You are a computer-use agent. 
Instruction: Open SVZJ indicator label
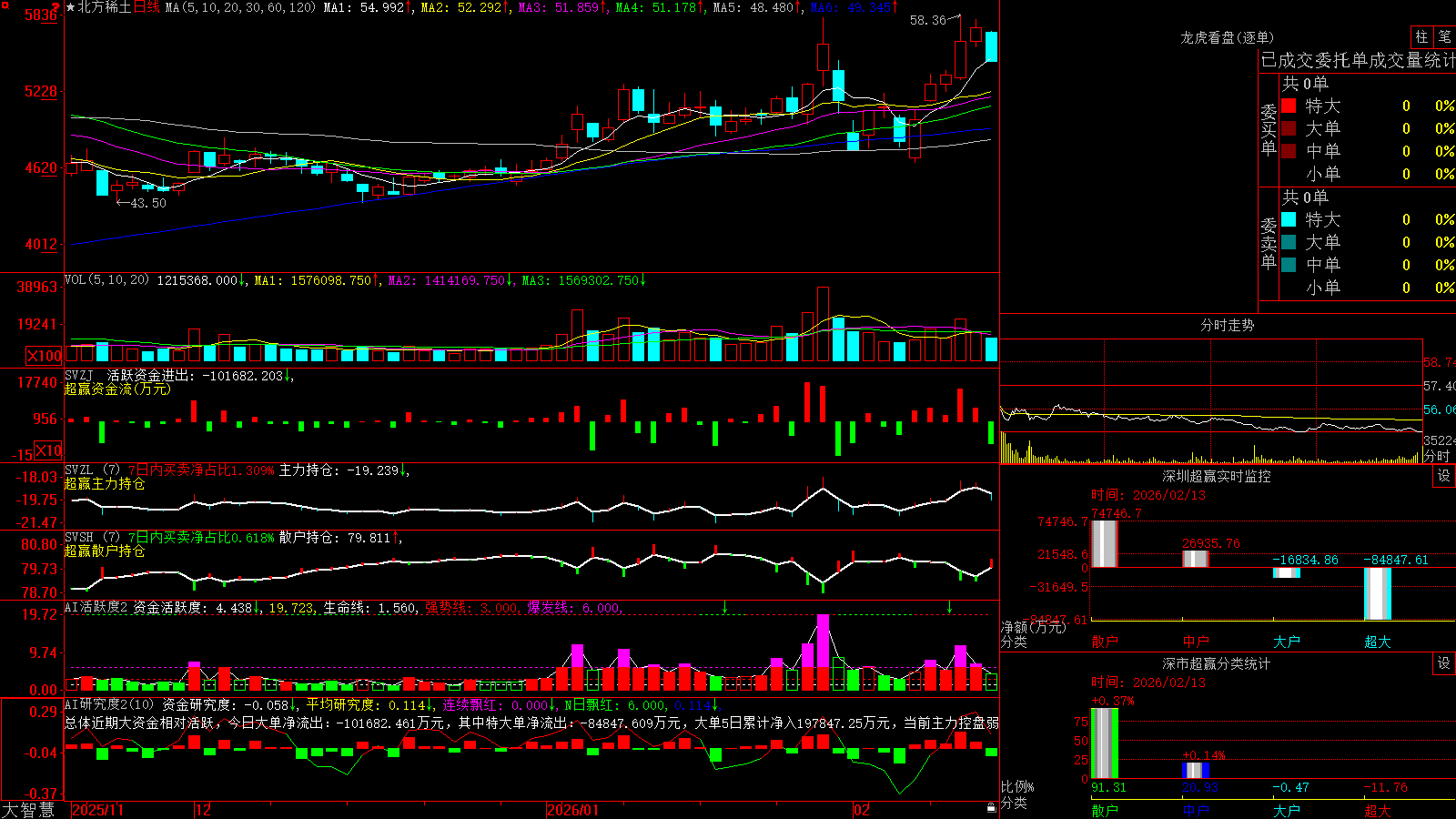[x=79, y=375]
